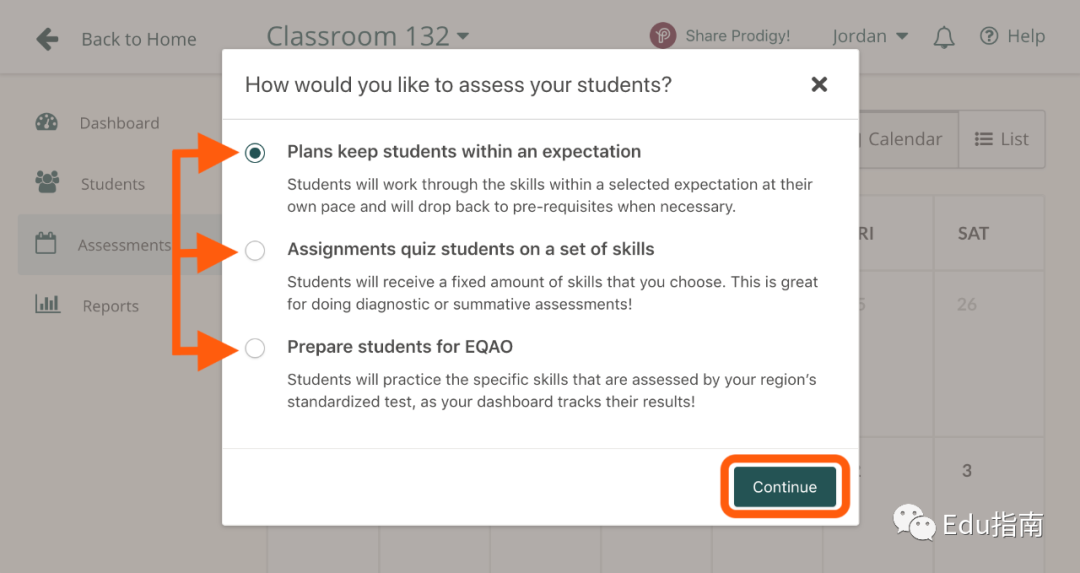The height and width of the screenshot is (573, 1080).
Task: Open the Dashboard gauge icon
Action: pos(47,123)
